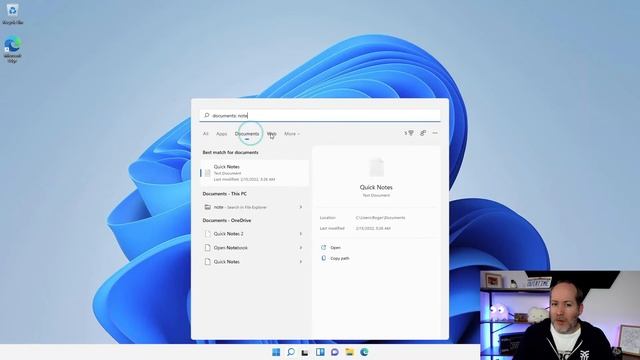The image size is (640, 360).
Task: Open the rewards points trophy icon
Action: point(409,133)
